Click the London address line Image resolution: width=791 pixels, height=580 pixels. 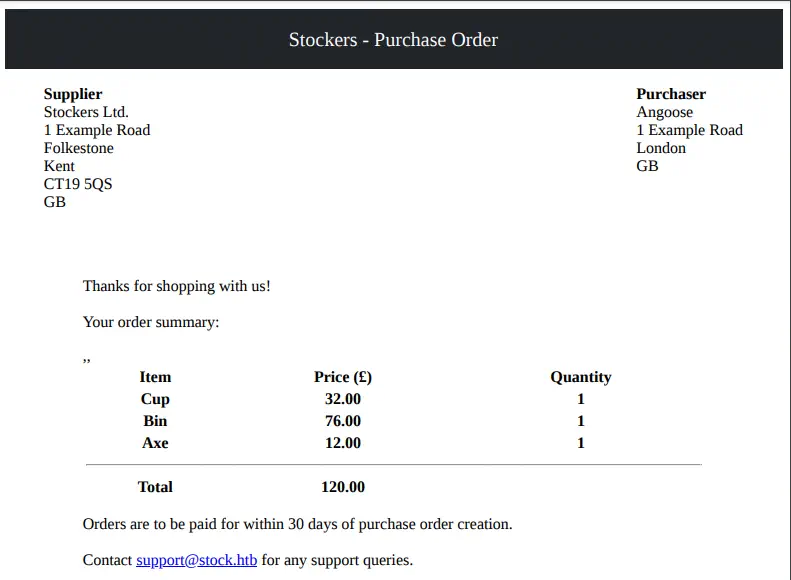tap(661, 148)
